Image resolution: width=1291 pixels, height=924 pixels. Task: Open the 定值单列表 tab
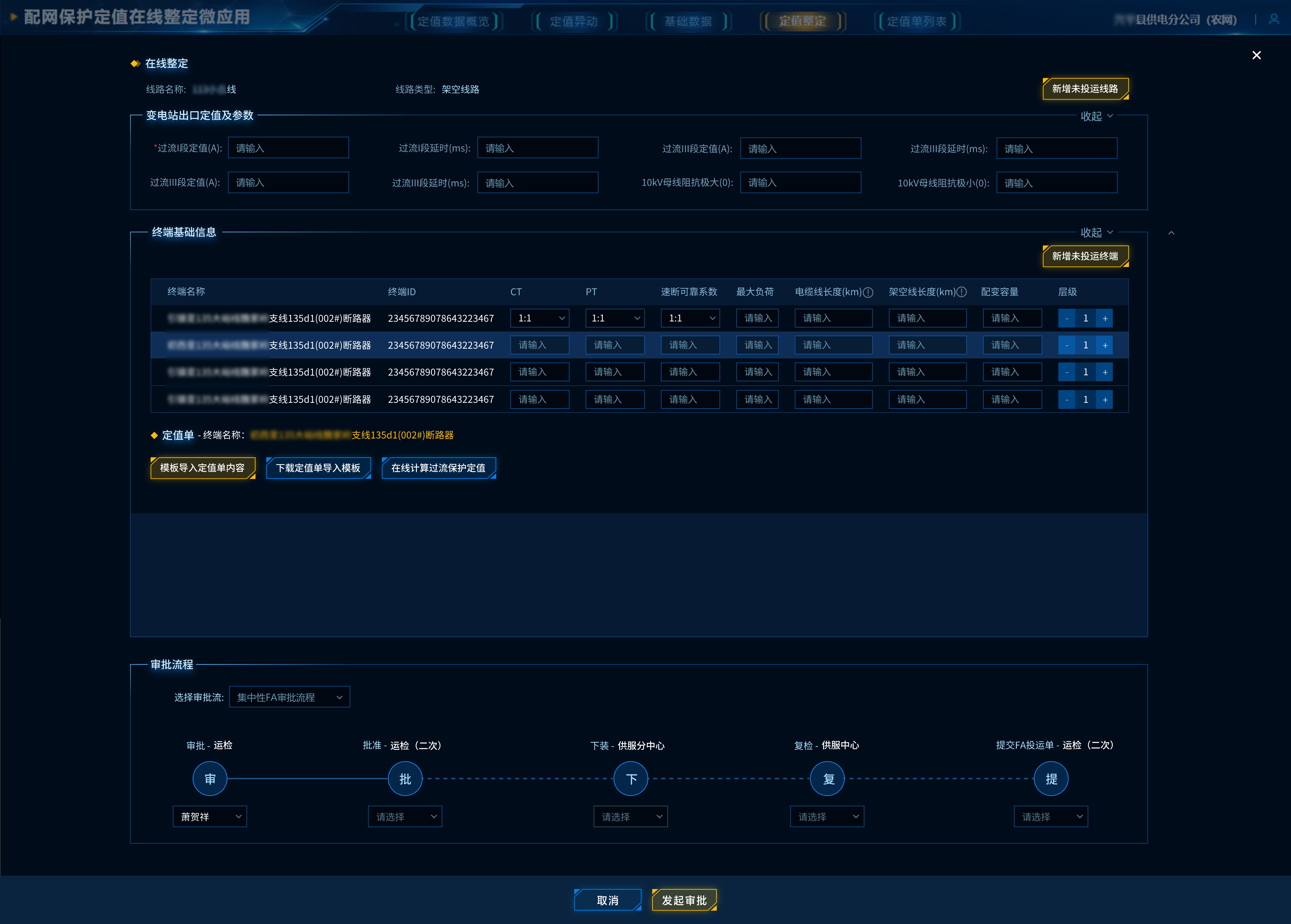[x=916, y=21]
